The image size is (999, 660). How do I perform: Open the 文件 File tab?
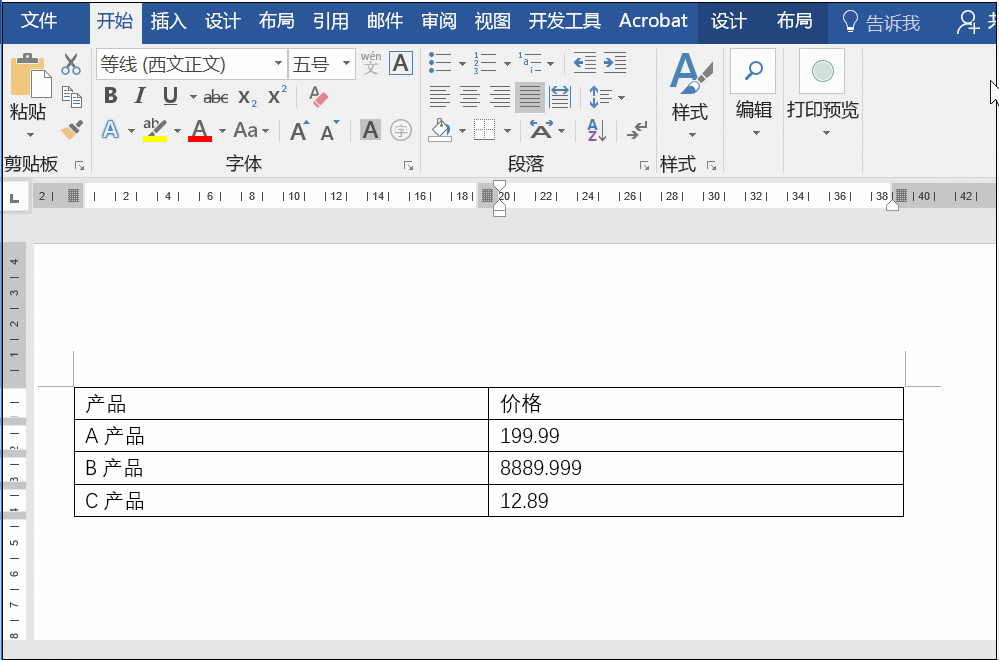pyautogui.click(x=39, y=21)
